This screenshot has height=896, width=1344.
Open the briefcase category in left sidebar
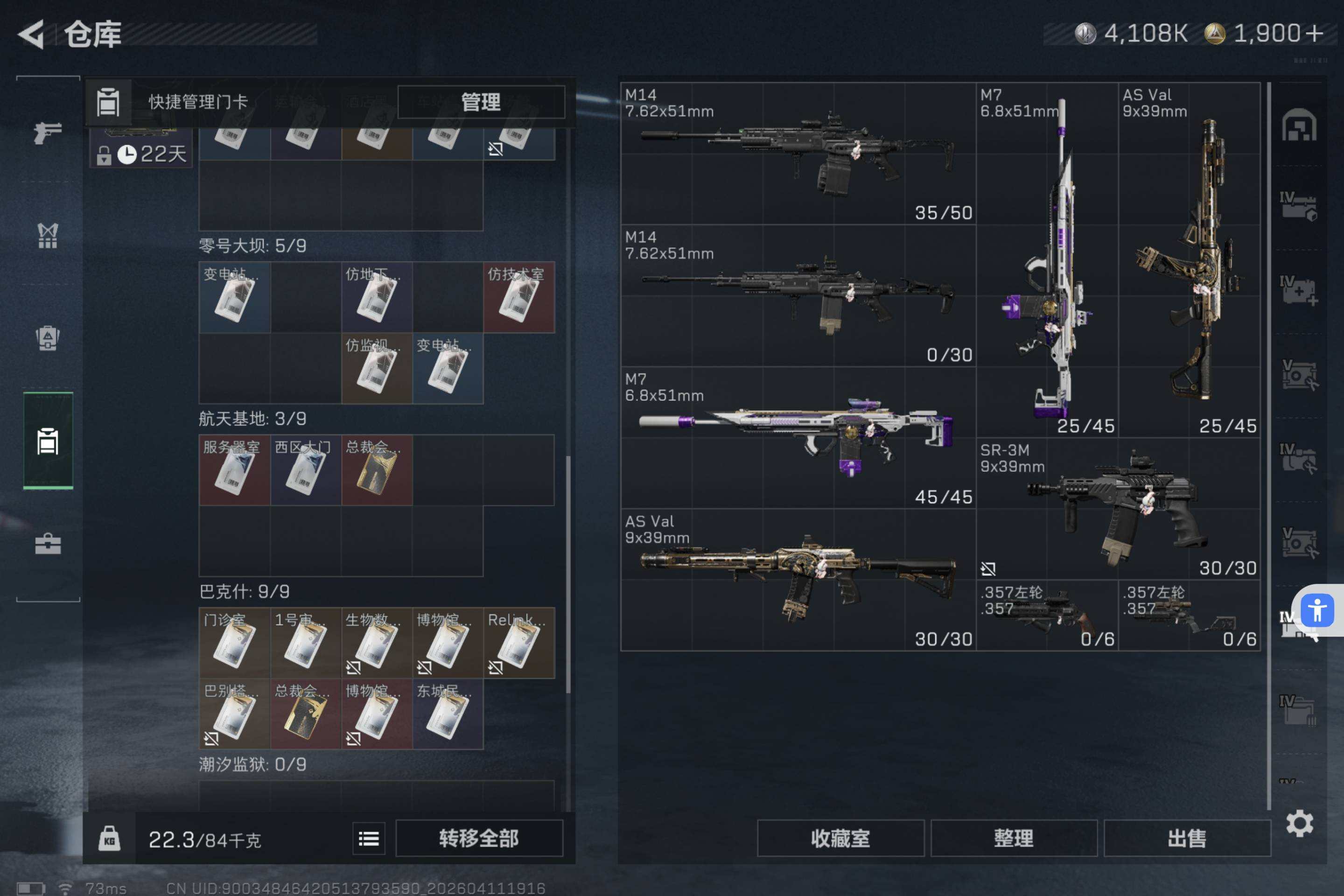[48, 543]
